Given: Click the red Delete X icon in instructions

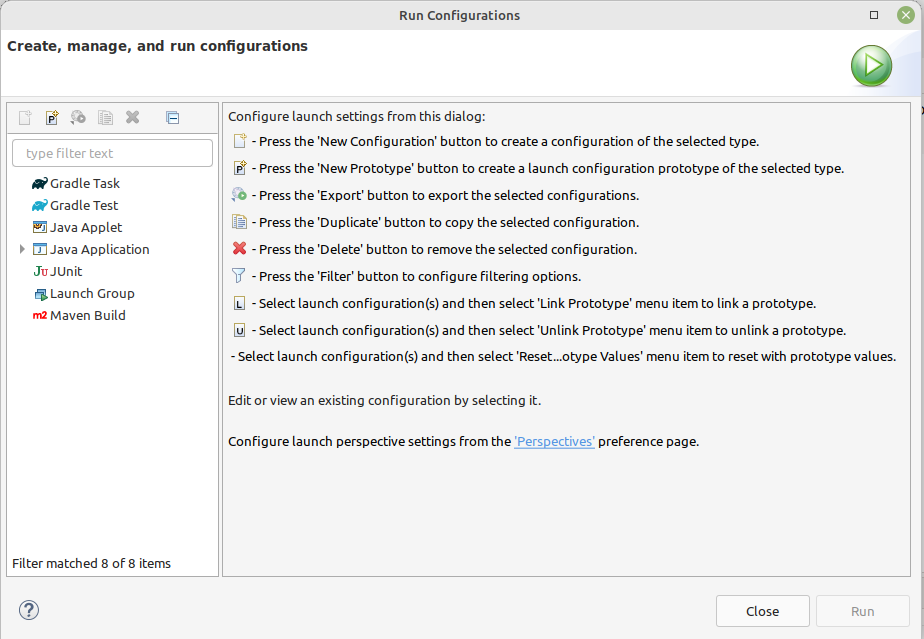Looking at the screenshot, I should pyautogui.click(x=239, y=249).
